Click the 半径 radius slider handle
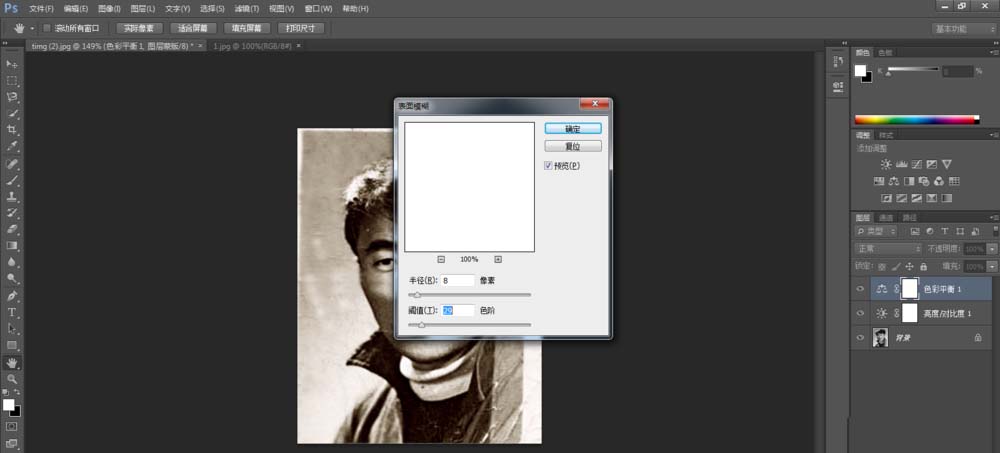The width and height of the screenshot is (1000, 453). point(417,295)
